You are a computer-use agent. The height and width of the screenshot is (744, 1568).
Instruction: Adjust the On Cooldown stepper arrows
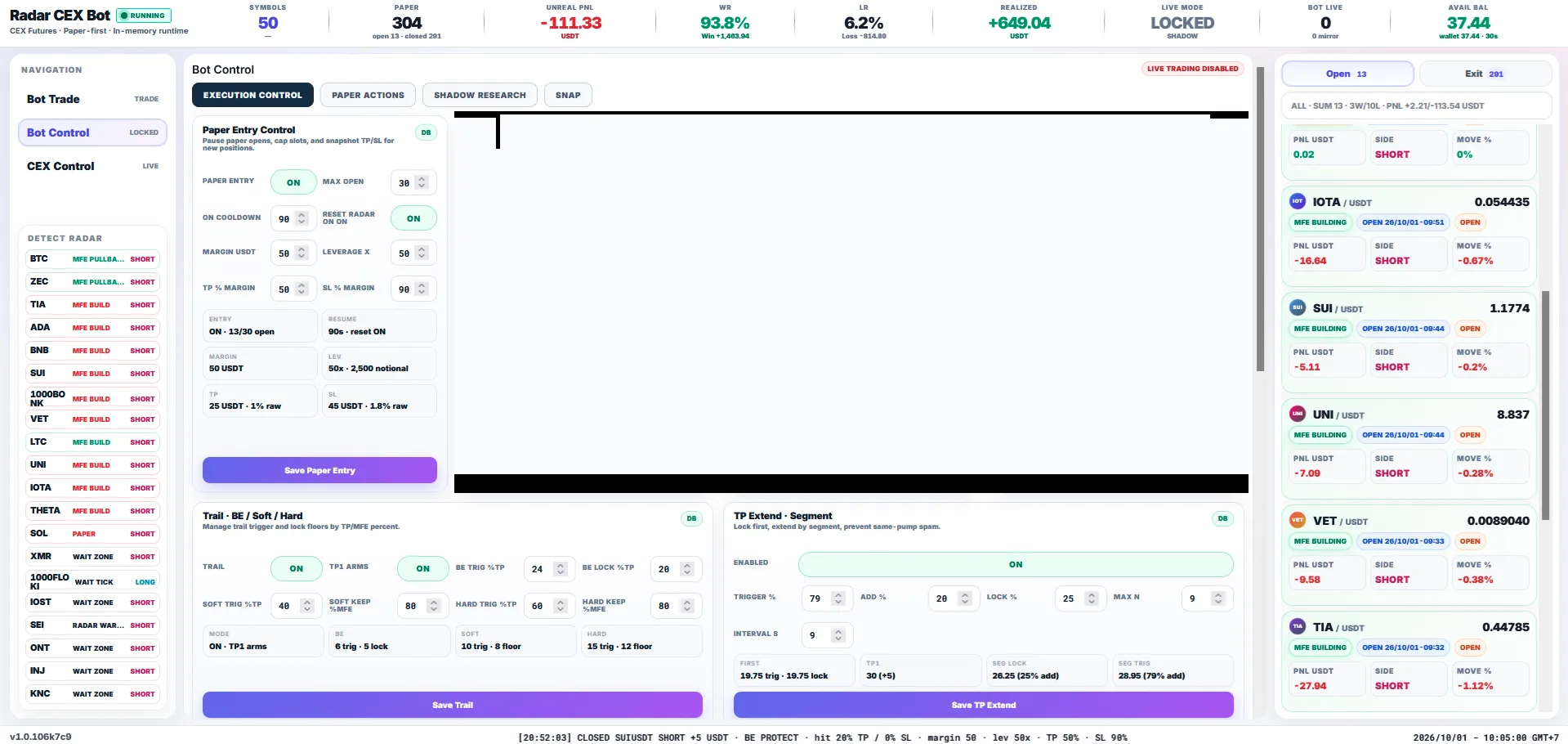pyautogui.click(x=302, y=218)
